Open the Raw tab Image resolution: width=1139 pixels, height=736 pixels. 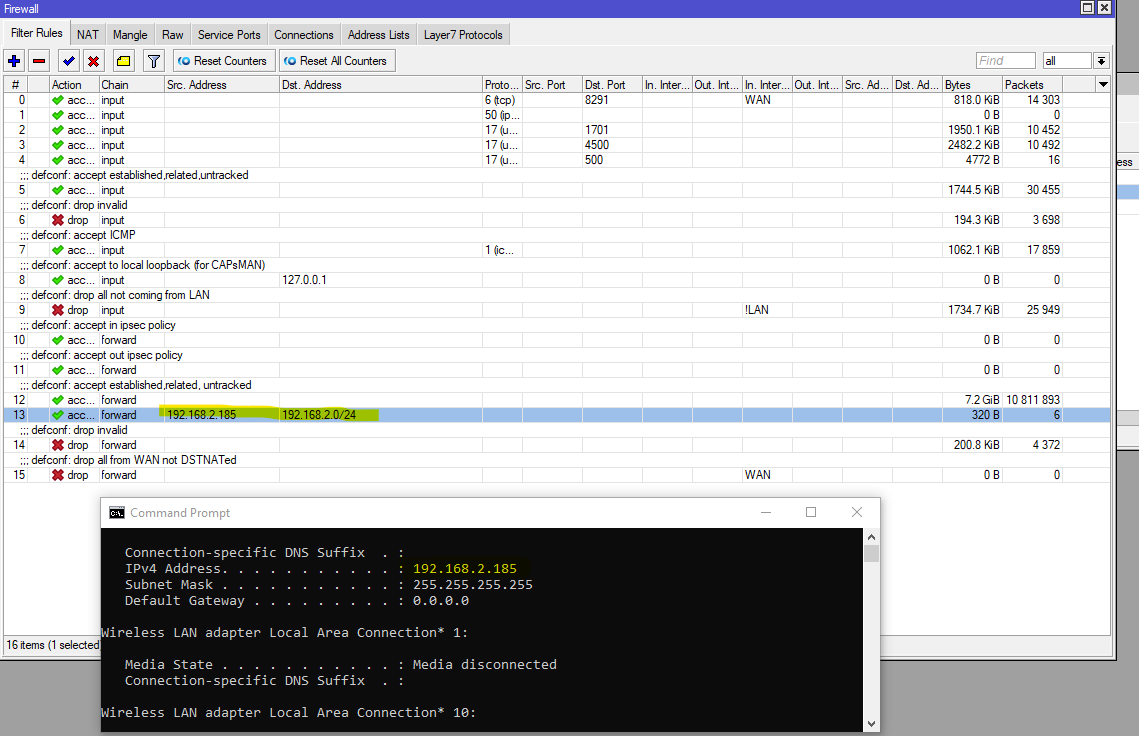click(173, 35)
